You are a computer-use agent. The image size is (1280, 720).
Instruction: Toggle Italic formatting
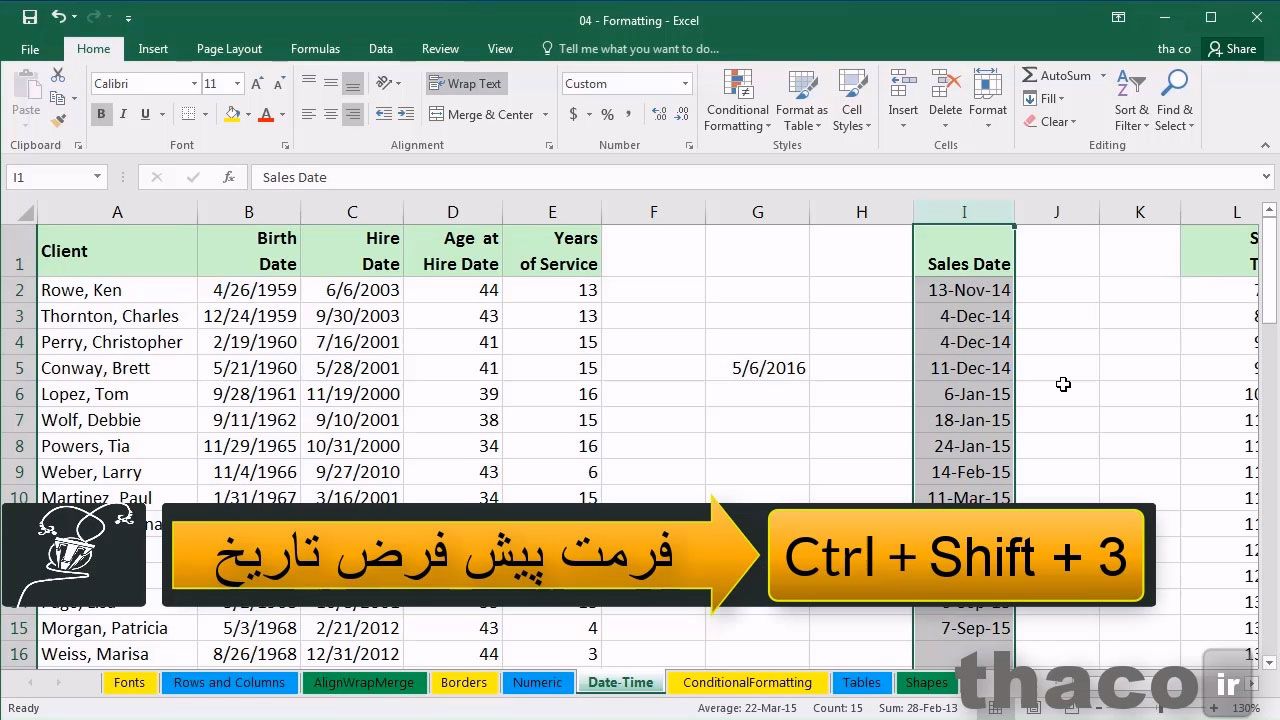click(x=123, y=115)
